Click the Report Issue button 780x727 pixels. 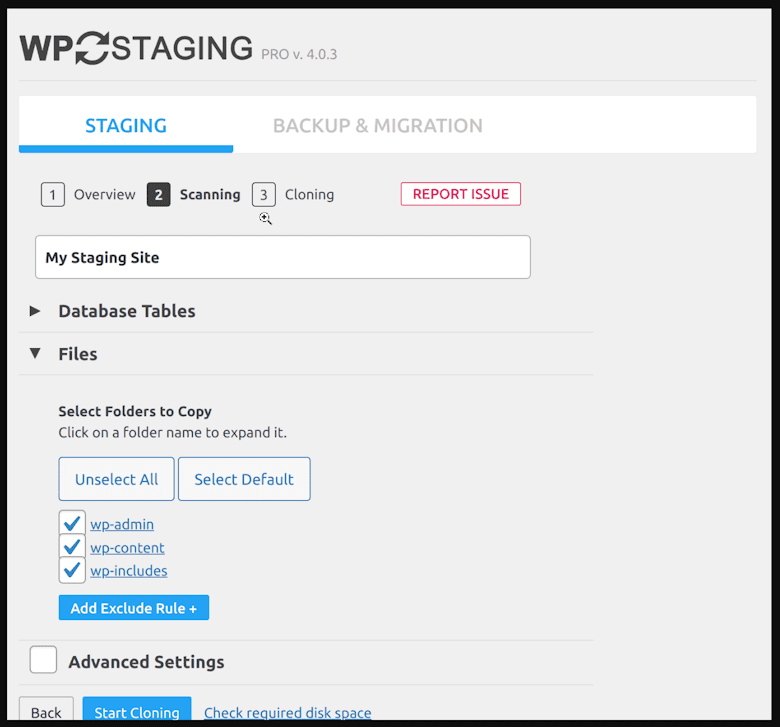461,194
